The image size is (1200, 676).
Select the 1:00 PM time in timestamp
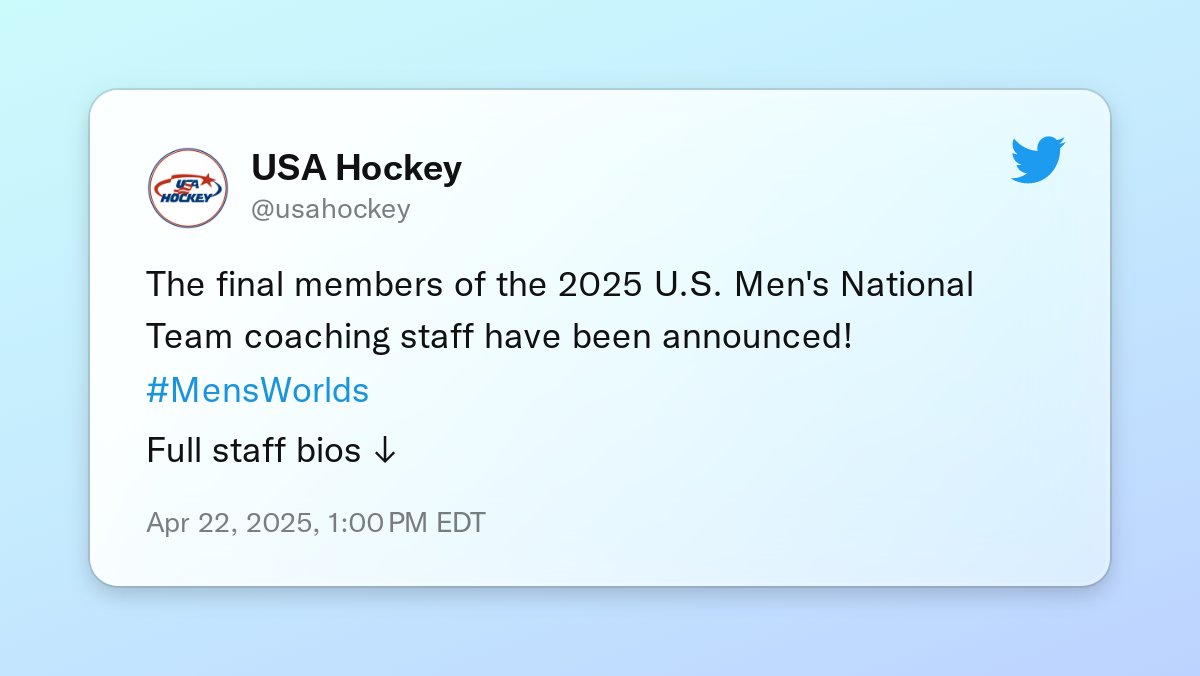tap(377, 523)
